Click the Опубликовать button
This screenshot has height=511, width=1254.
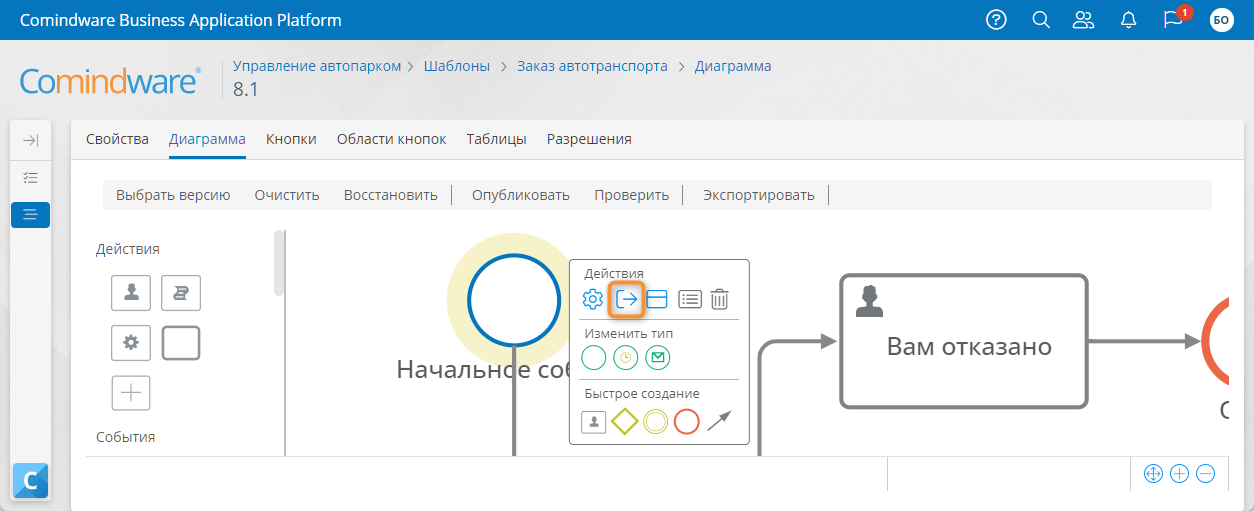click(521, 195)
